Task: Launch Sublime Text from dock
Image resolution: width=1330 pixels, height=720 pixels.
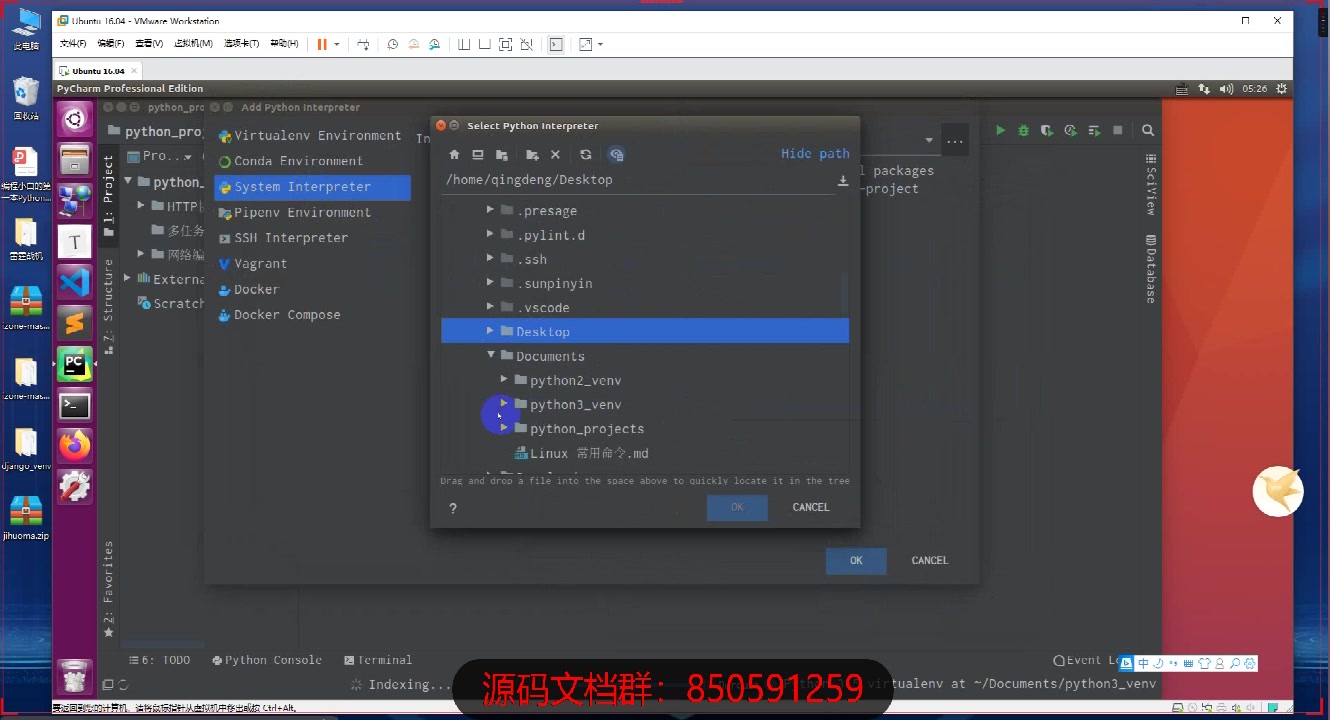Action: (75, 323)
